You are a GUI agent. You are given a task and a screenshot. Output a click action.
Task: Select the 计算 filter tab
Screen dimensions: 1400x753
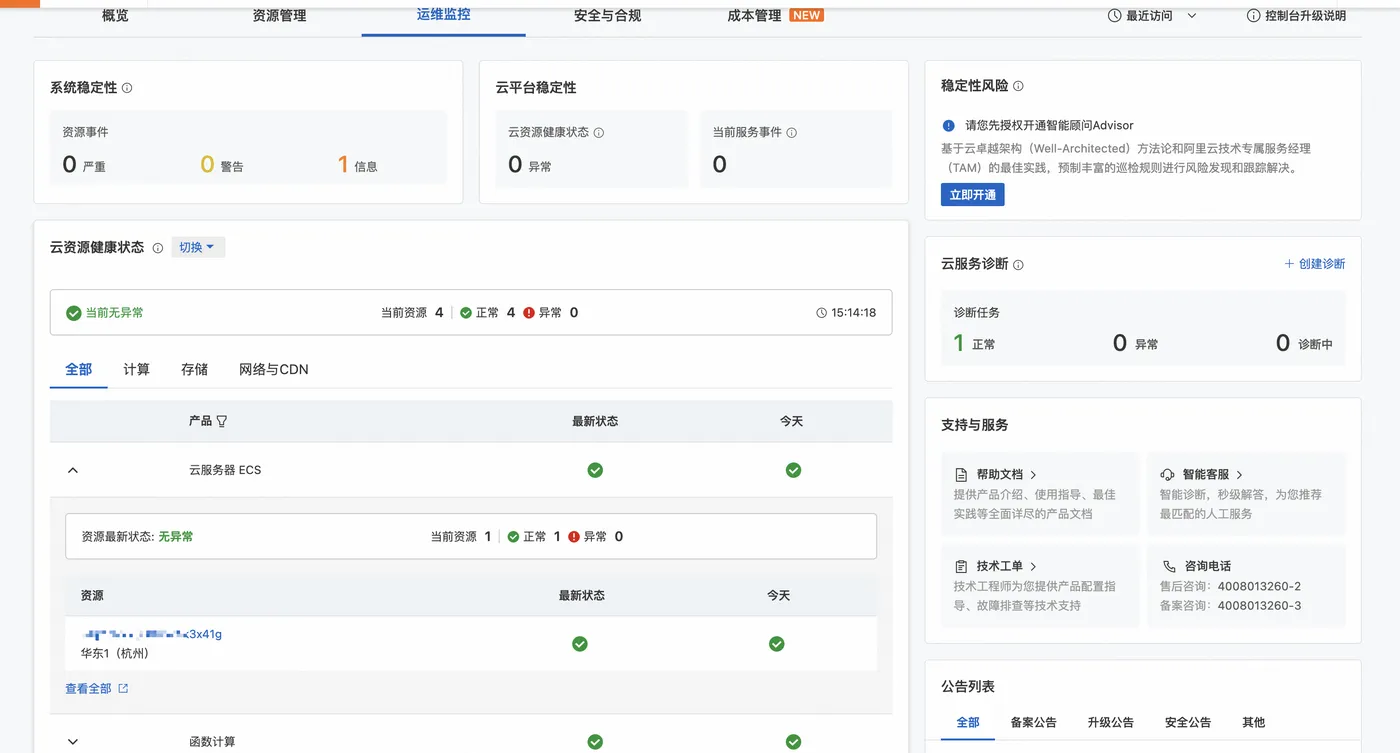coord(137,369)
